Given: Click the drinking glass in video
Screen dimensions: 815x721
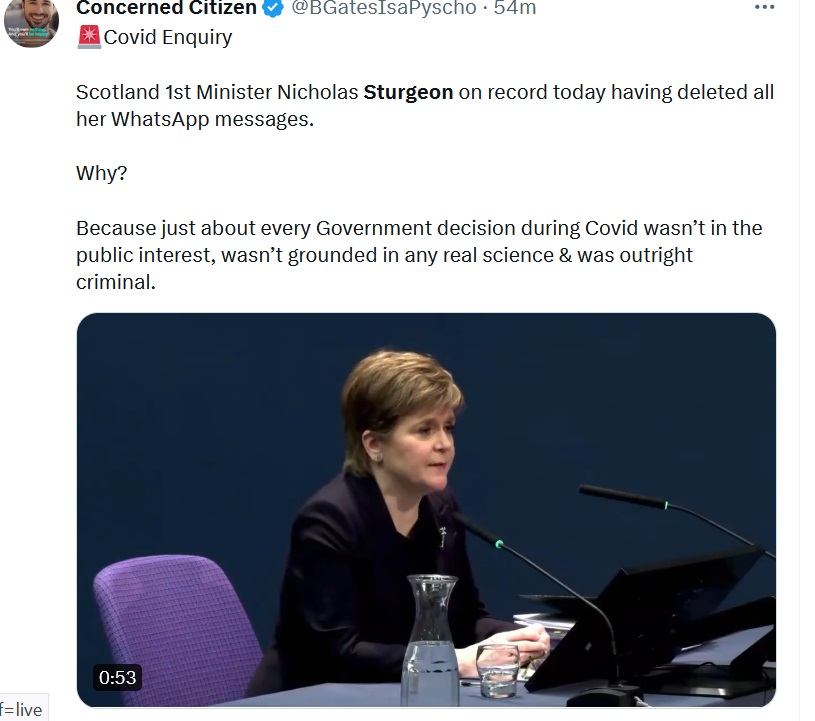Looking at the screenshot, I should (497, 671).
